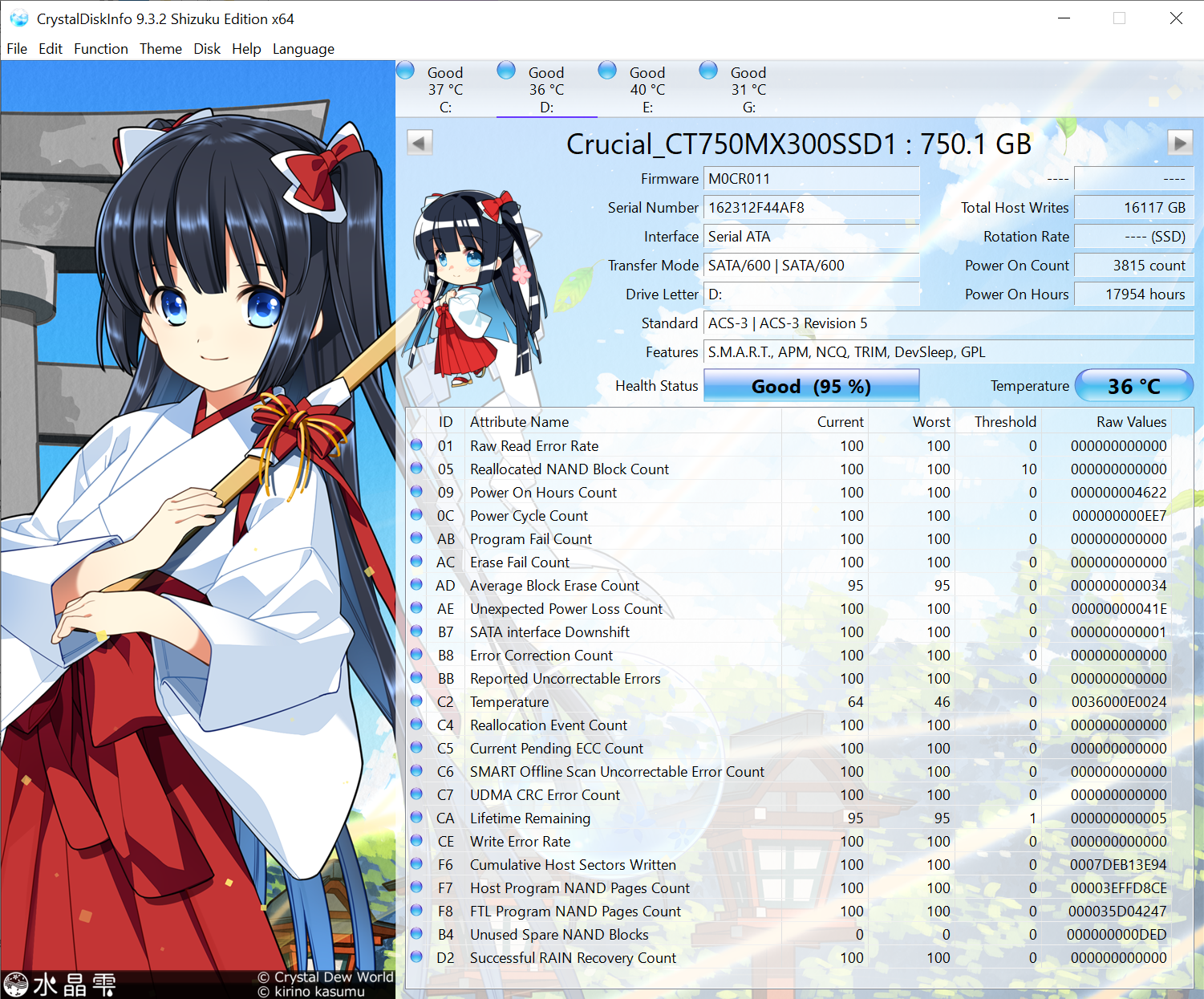Viewport: 1204px width, 999px height.
Task: Click the blue indicator beside Raw Read Error Rate
Action: pos(416,445)
